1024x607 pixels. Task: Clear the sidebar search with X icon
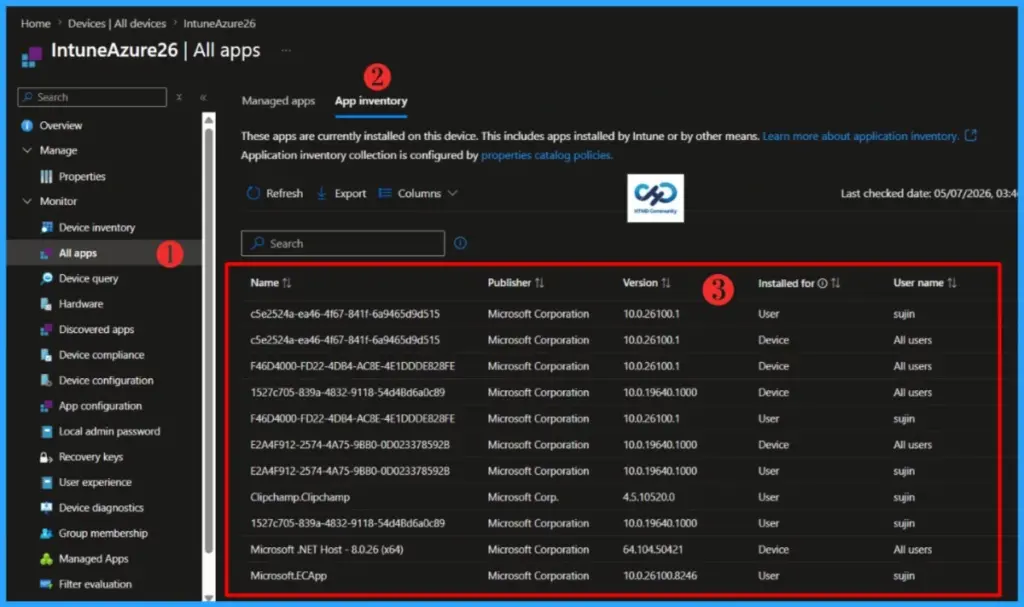179,97
